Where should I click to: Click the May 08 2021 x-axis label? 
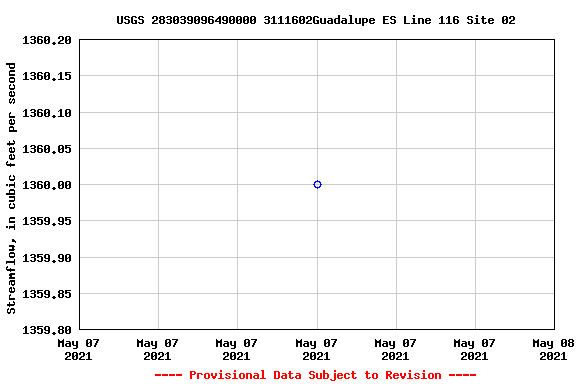pos(553,349)
